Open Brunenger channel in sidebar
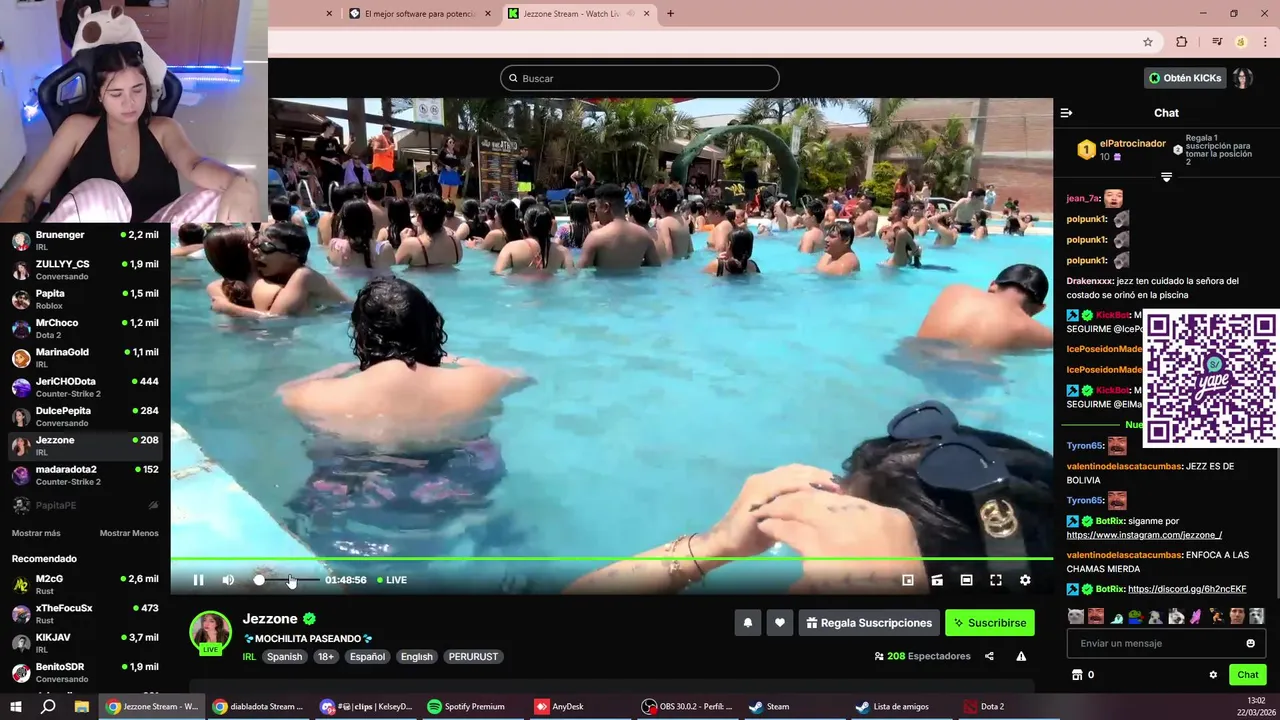1280x720 pixels. (x=85, y=241)
